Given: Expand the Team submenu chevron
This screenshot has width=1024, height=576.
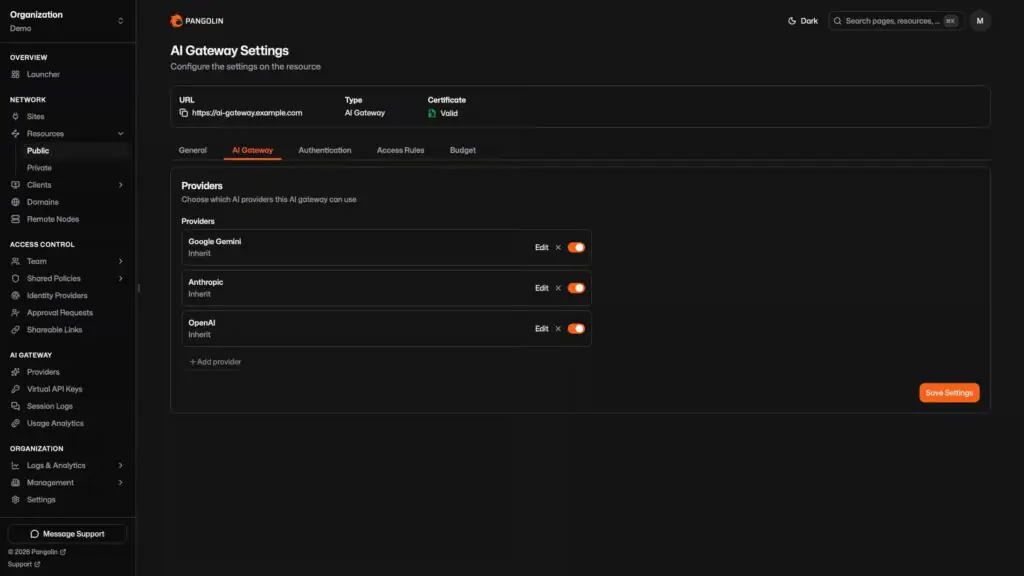Looking at the screenshot, I should click(x=120, y=261).
